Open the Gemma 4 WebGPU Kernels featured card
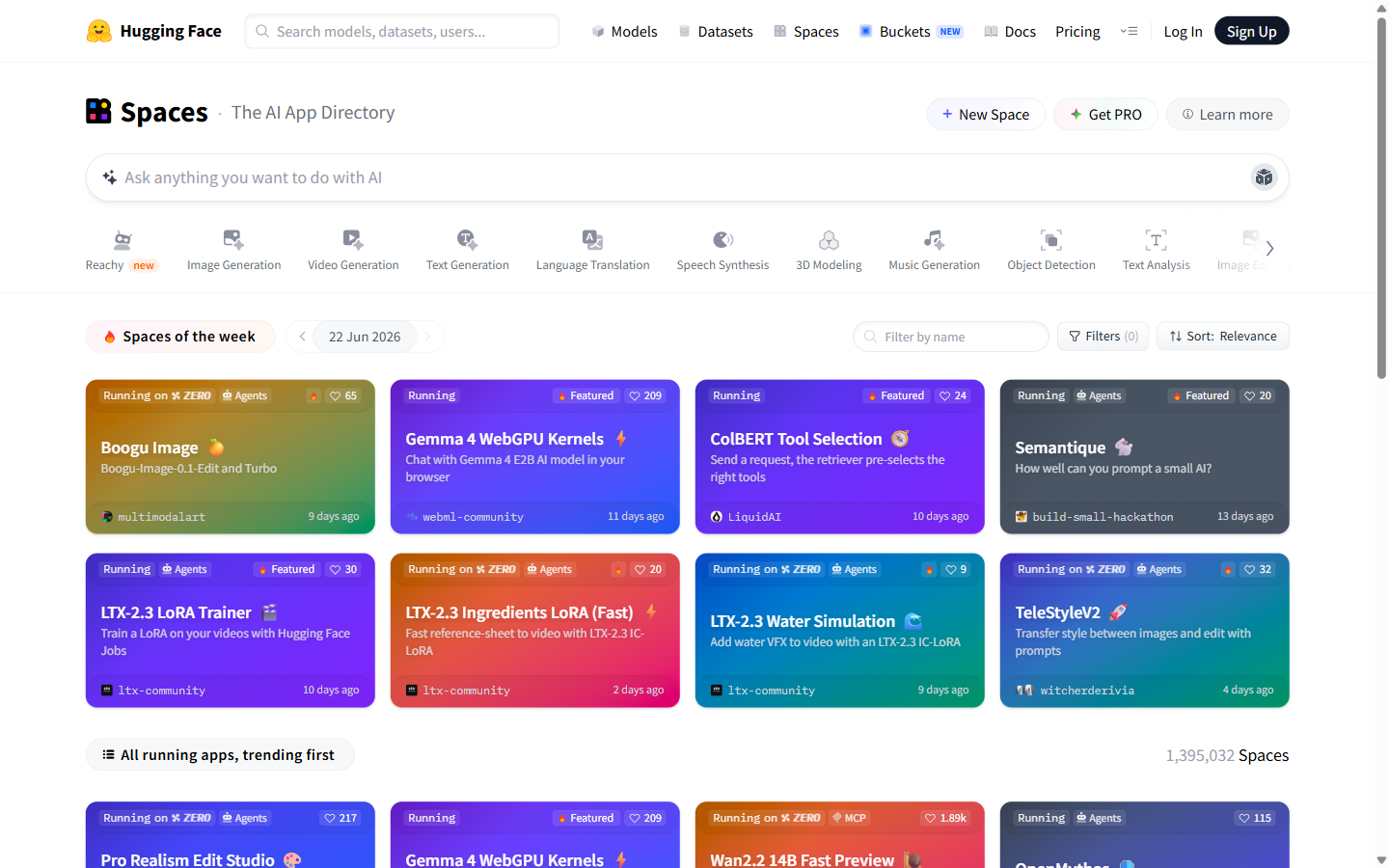 pos(535,456)
